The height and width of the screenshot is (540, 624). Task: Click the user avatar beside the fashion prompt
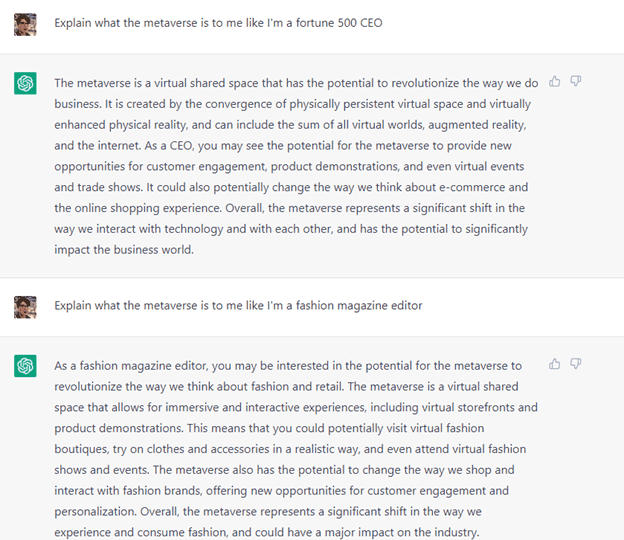click(x=25, y=306)
